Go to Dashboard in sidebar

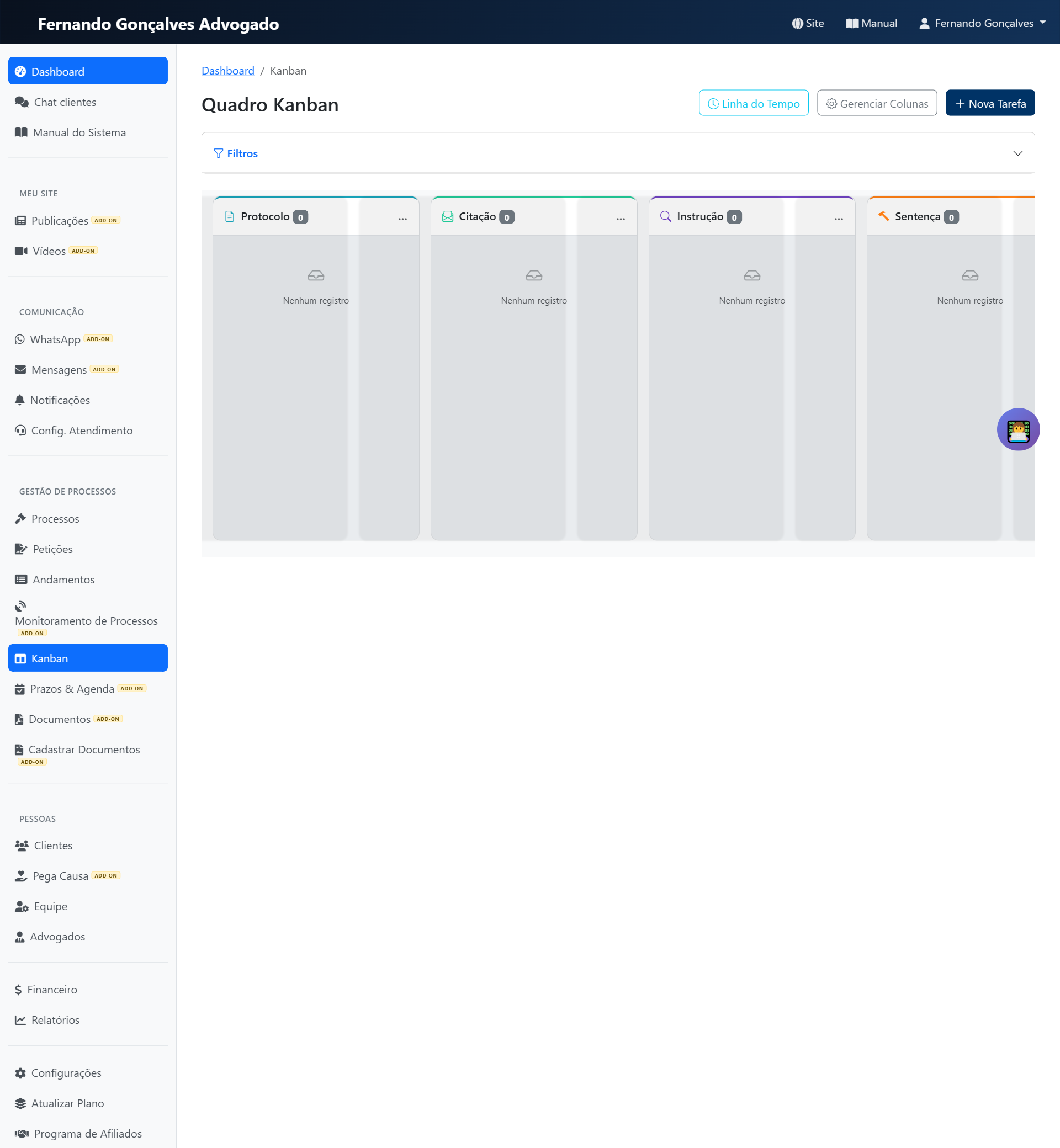[88, 71]
